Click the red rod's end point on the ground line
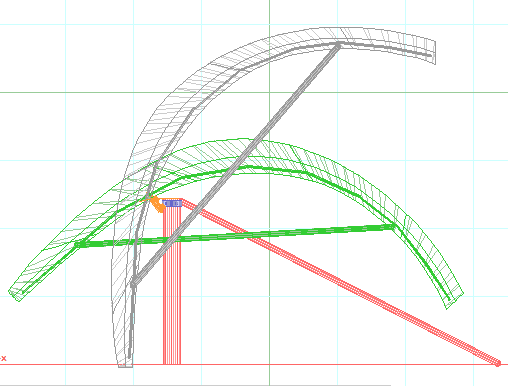 [498, 363]
